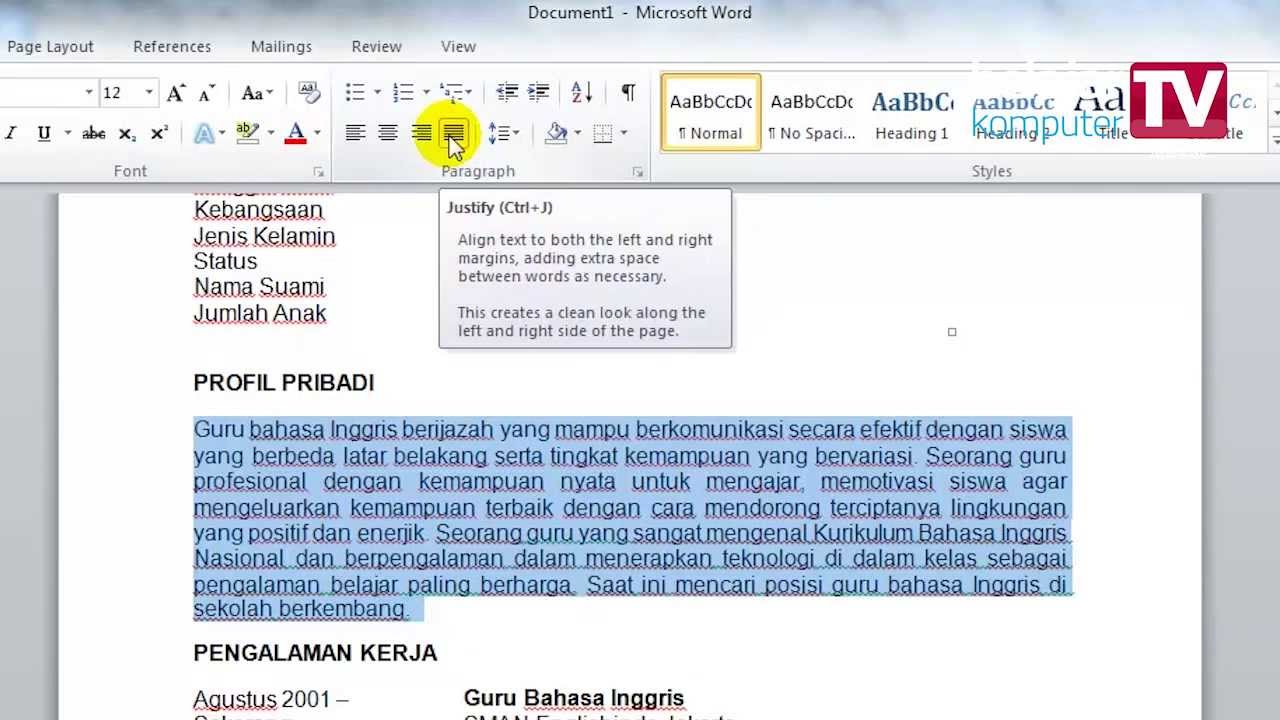This screenshot has height=720, width=1280.
Task: Click the Multilevel List icon
Action: pos(451,92)
